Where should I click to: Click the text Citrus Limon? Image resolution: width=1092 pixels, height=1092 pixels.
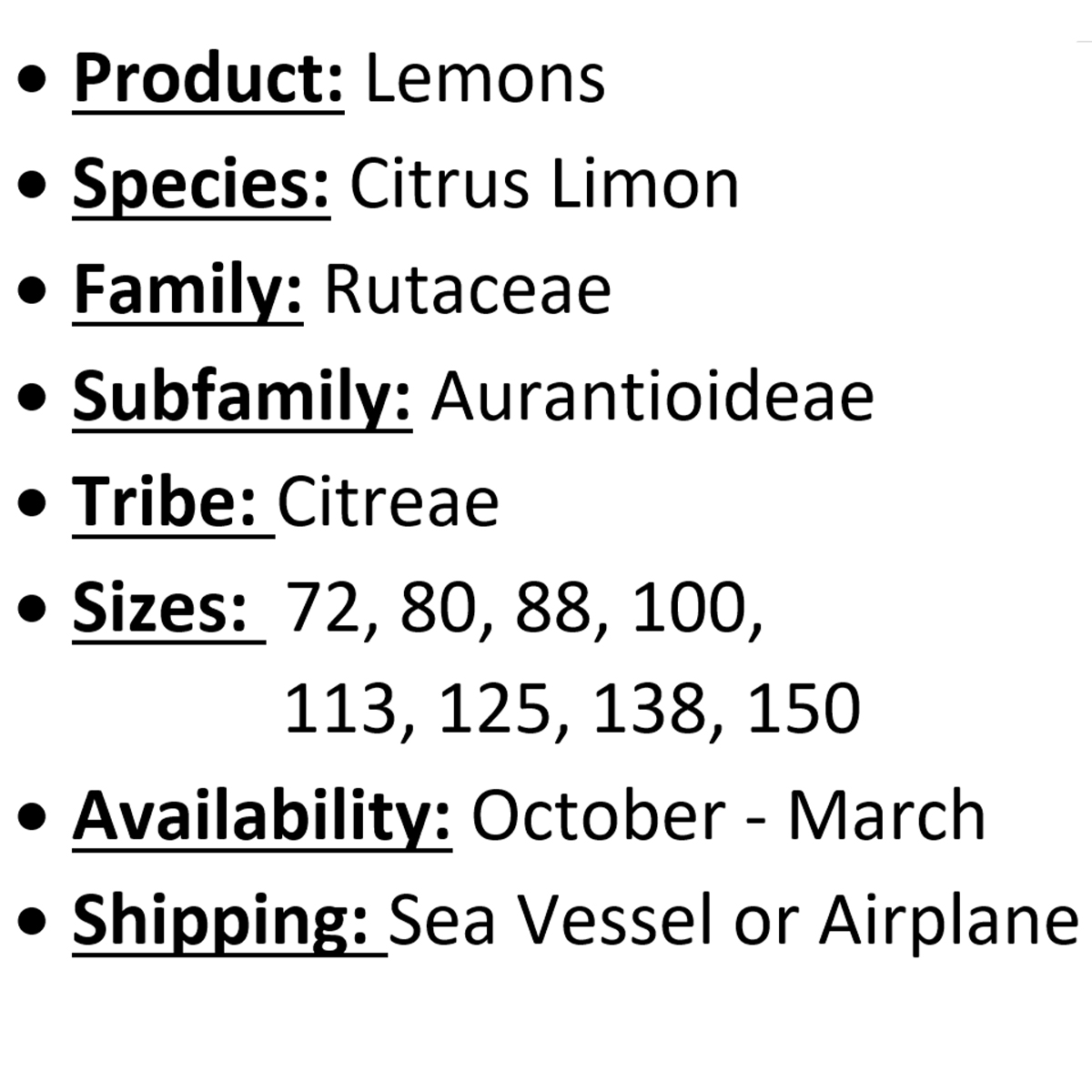point(544,185)
